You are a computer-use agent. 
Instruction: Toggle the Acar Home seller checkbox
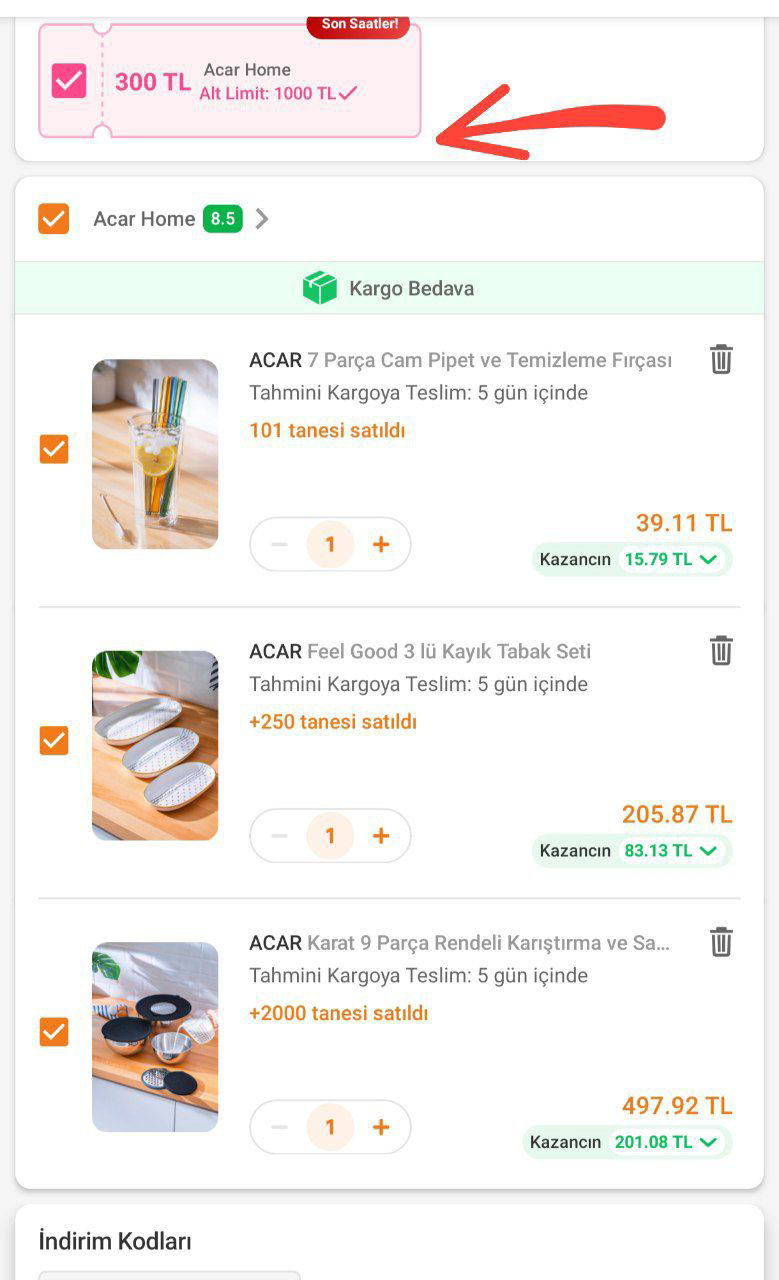click(53, 219)
